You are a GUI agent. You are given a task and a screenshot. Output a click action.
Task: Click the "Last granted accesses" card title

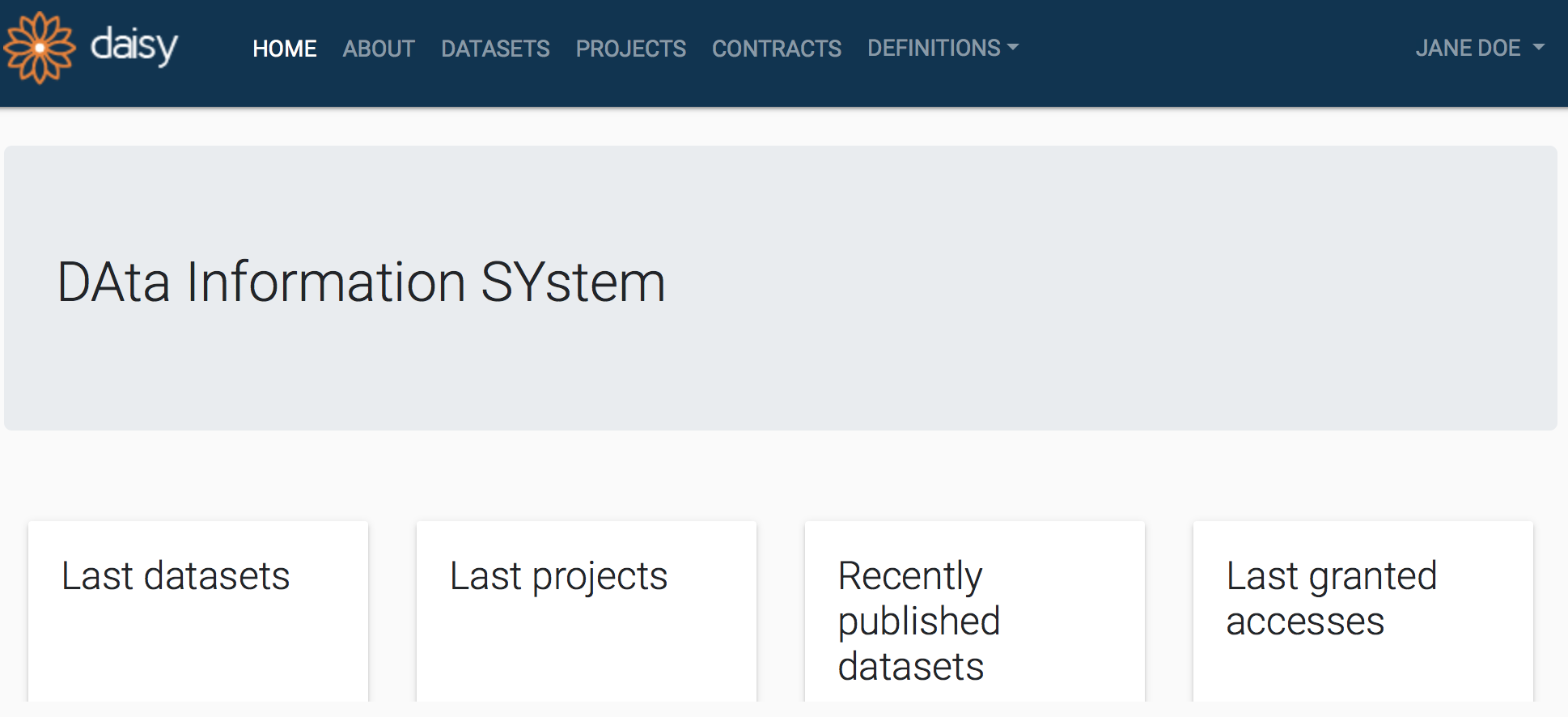click(1331, 599)
